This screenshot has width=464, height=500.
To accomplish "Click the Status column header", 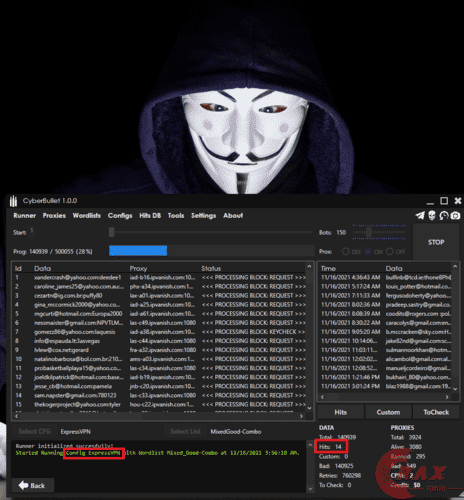I will (211, 268).
